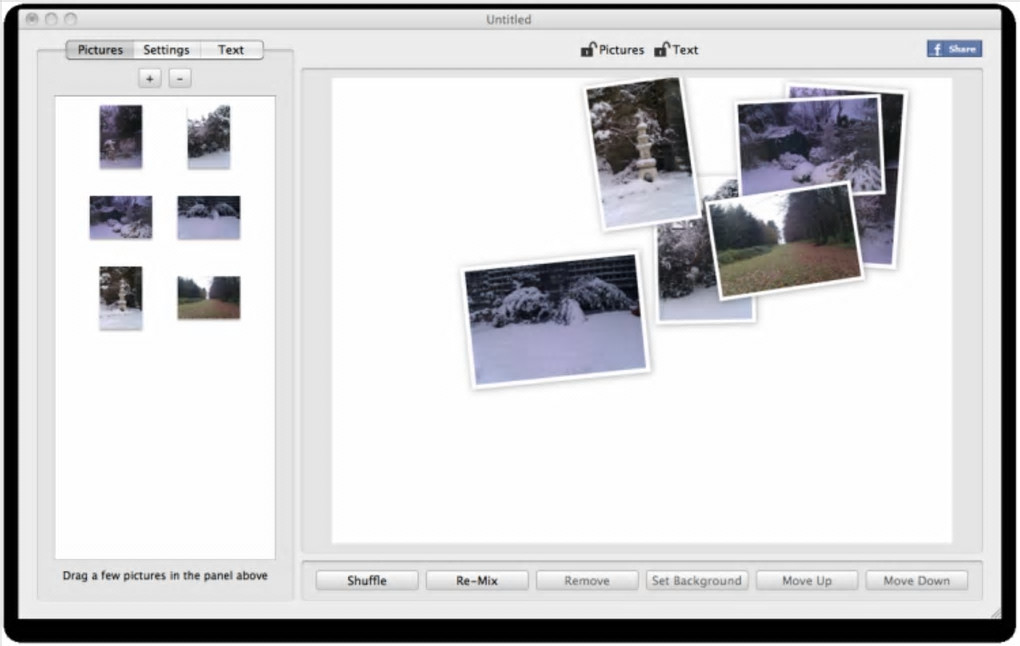Click the Re-Mix button
The height and width of the screenshot is (646, 1020).
point(477,580)
